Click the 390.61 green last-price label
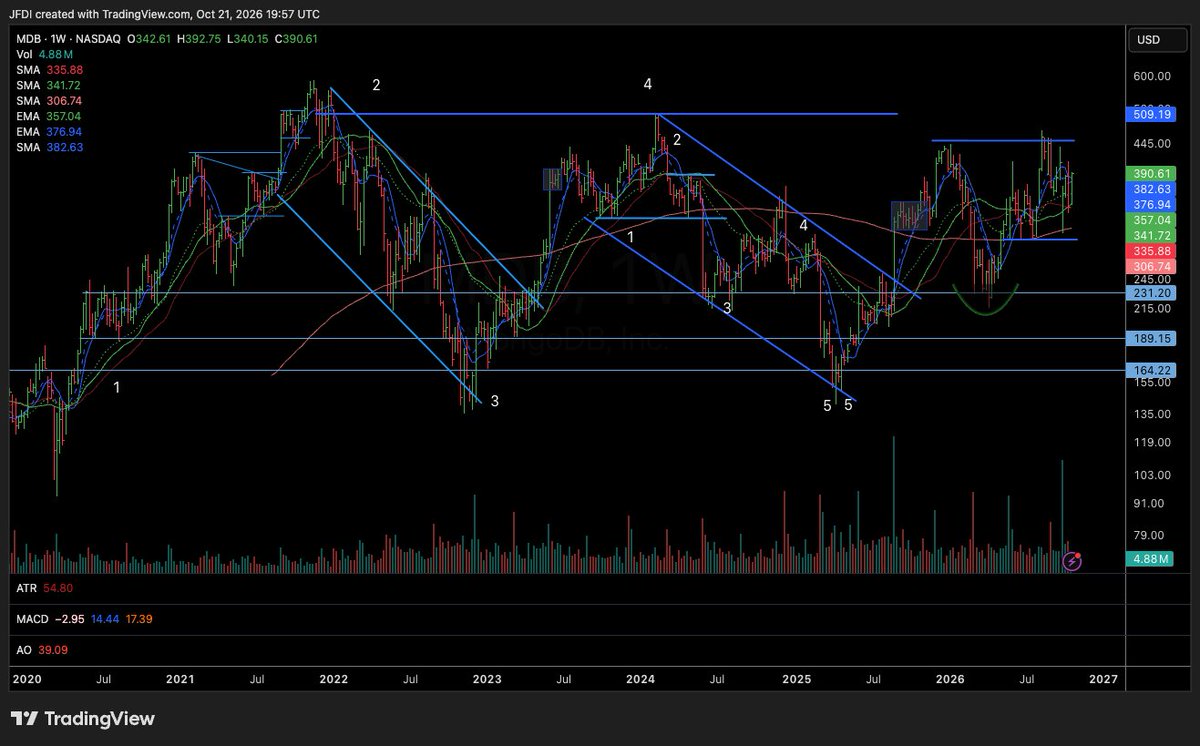The height and width of the screenshot is (746, 1200). pyautogui.click(x=1152, y=173)
